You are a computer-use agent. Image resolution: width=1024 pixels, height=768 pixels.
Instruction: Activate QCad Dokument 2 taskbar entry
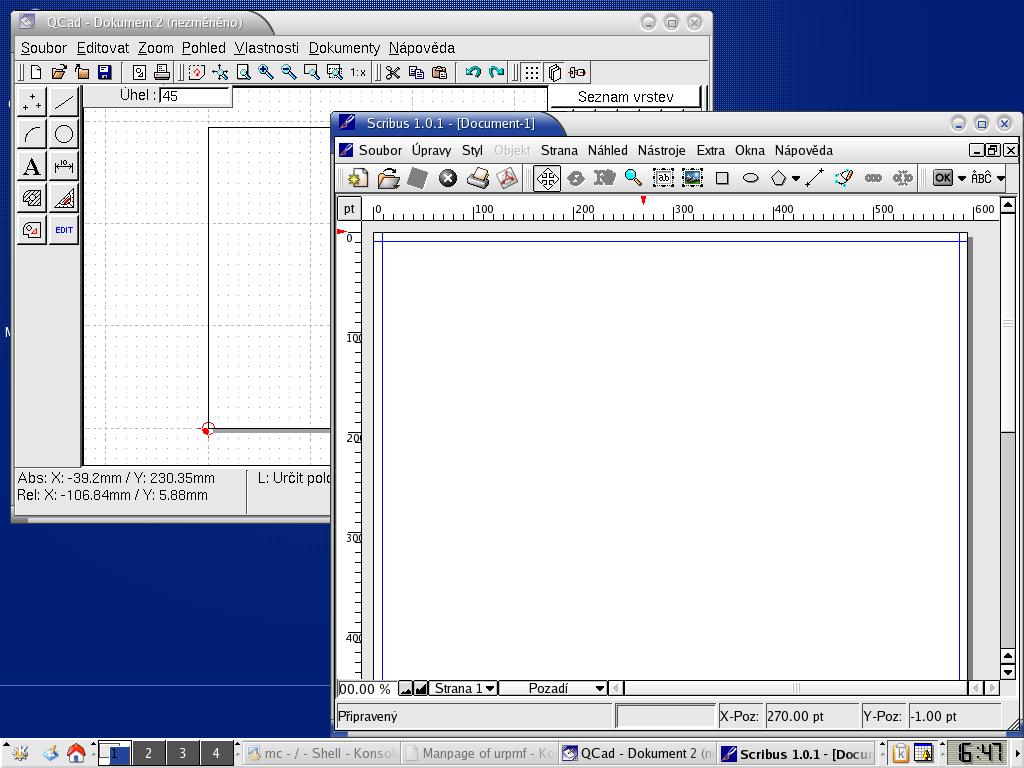pos(637,754)
